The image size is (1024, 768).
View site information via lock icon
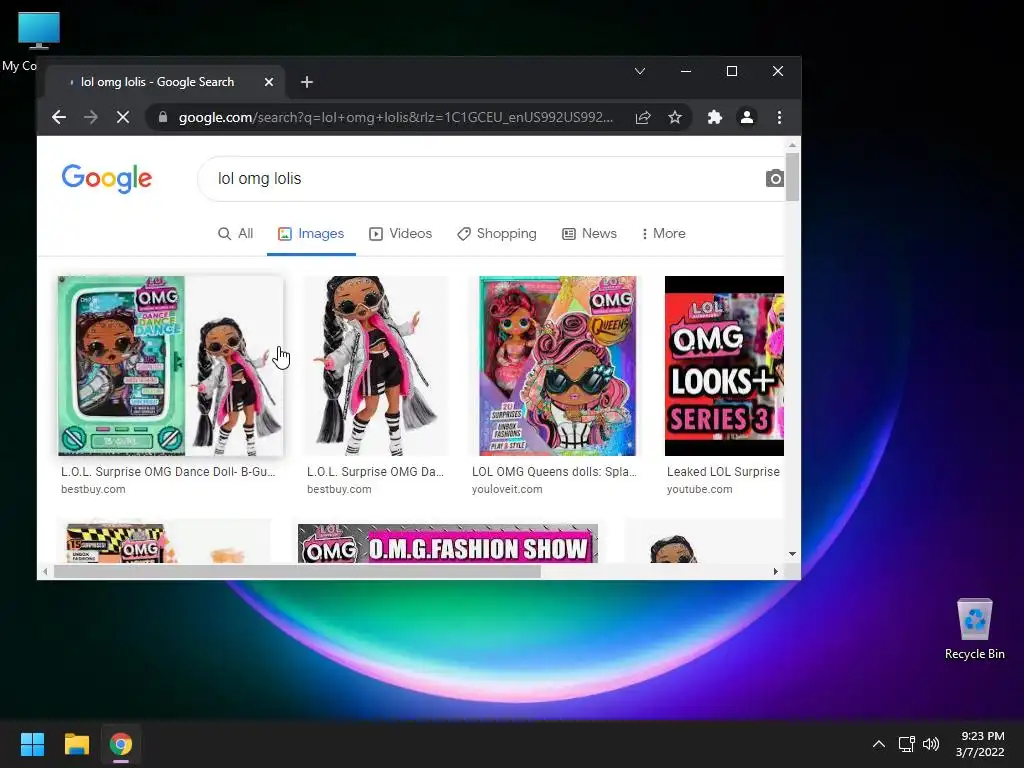[x=163, y=118]
